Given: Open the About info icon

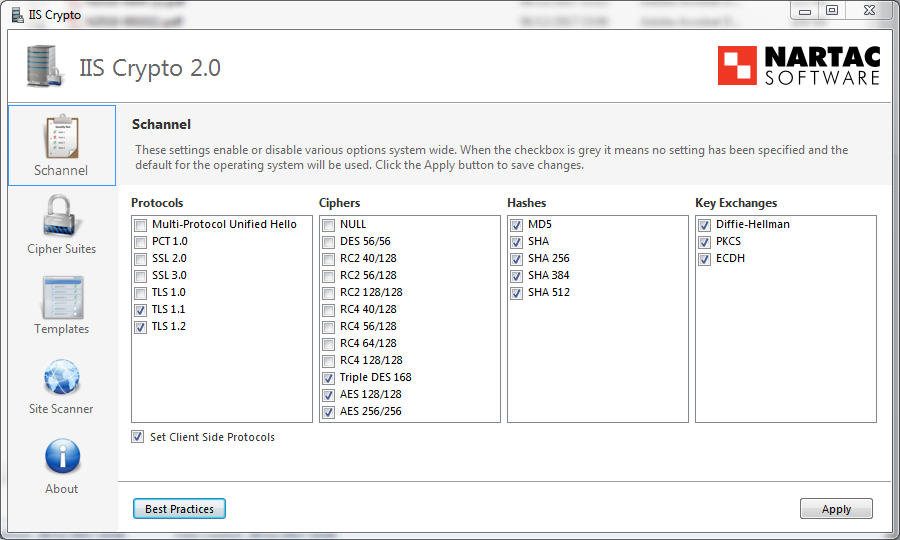Looking at the screenshot, I should [x=63, y=456].
